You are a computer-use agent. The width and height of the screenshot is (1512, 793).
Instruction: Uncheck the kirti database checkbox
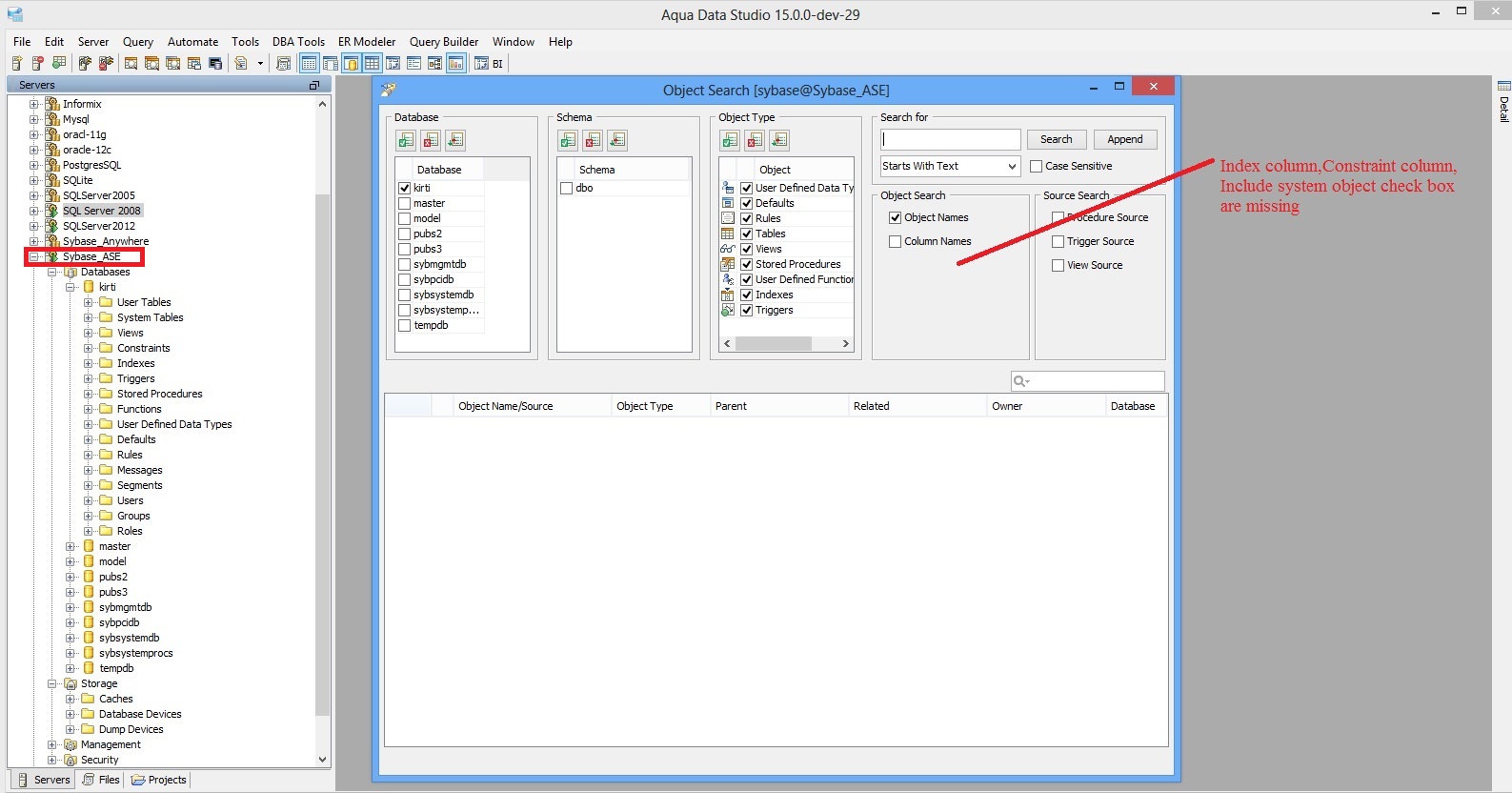coord(405,188)
